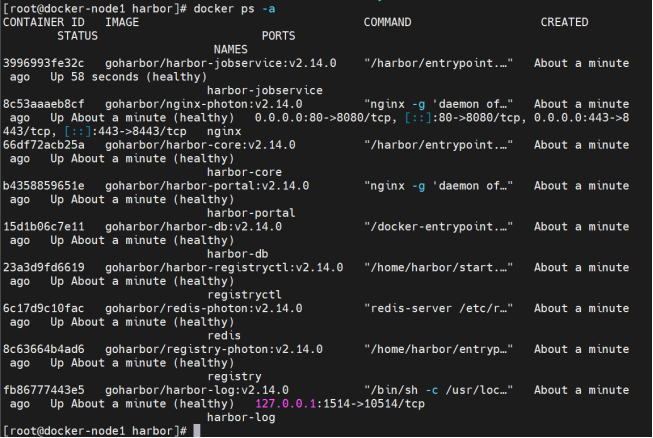Click container ID 66df72acb25a
The width and height of the screenshot is (653, 438).
[44, 145]
